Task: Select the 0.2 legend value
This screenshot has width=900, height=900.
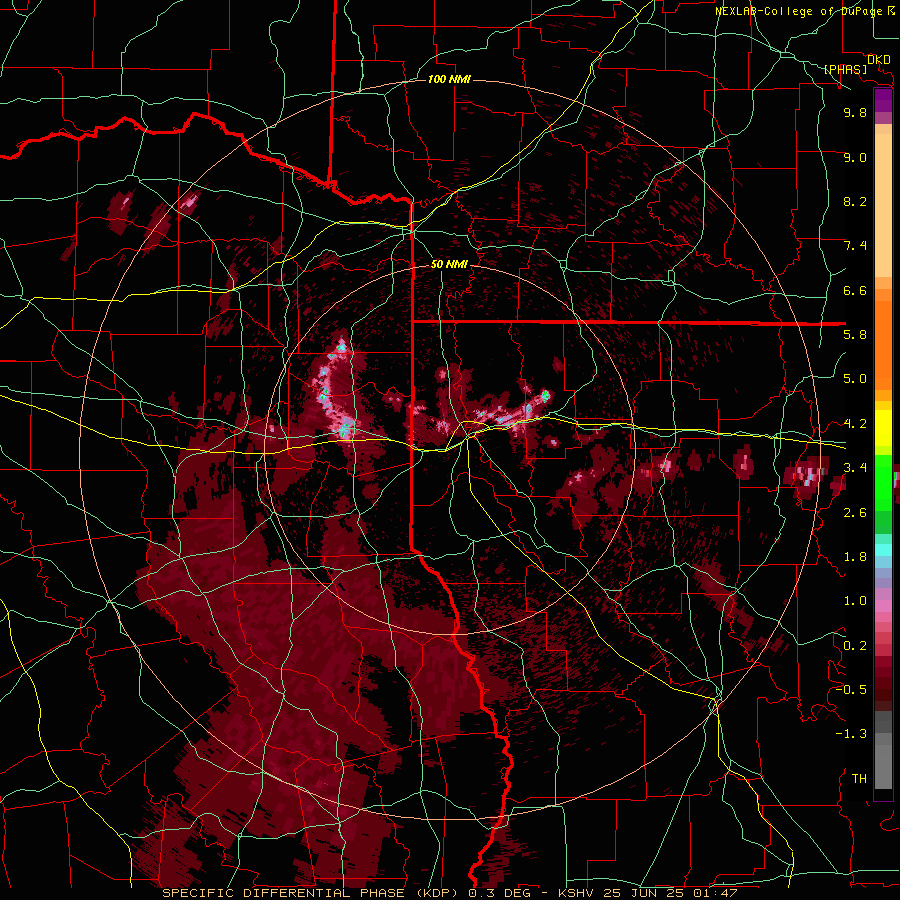Action: (855, 646)
